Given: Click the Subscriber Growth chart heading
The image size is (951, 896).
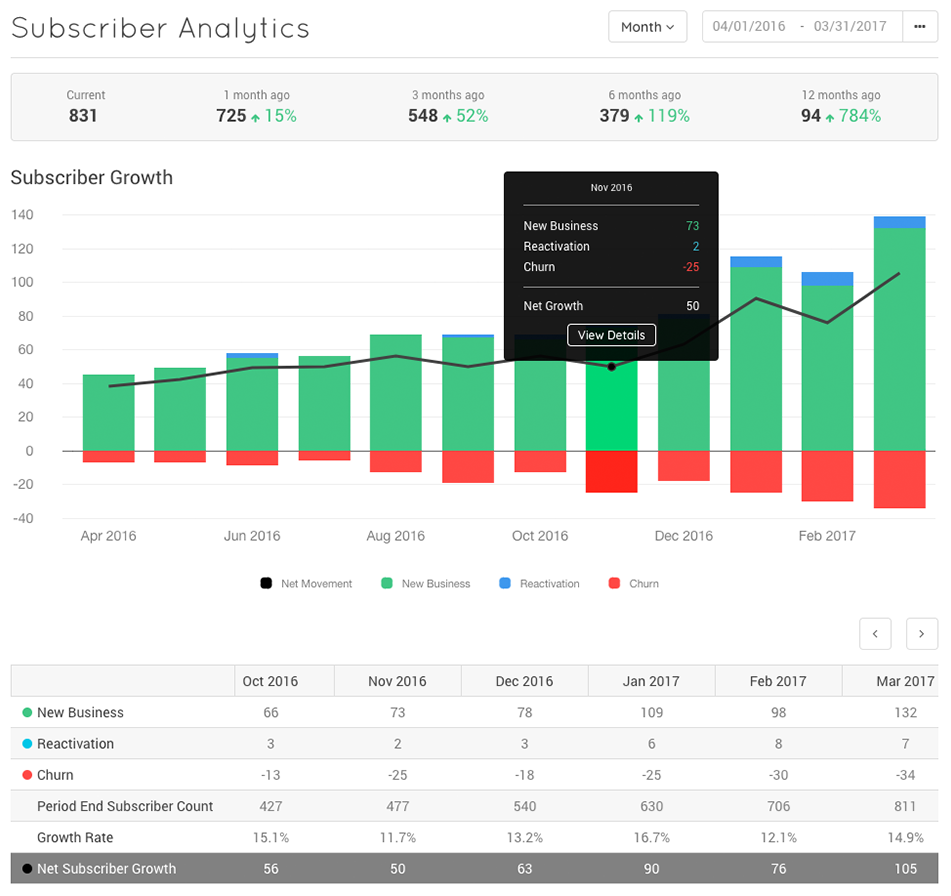Looking at the screenshot, I should pos(92,178).
